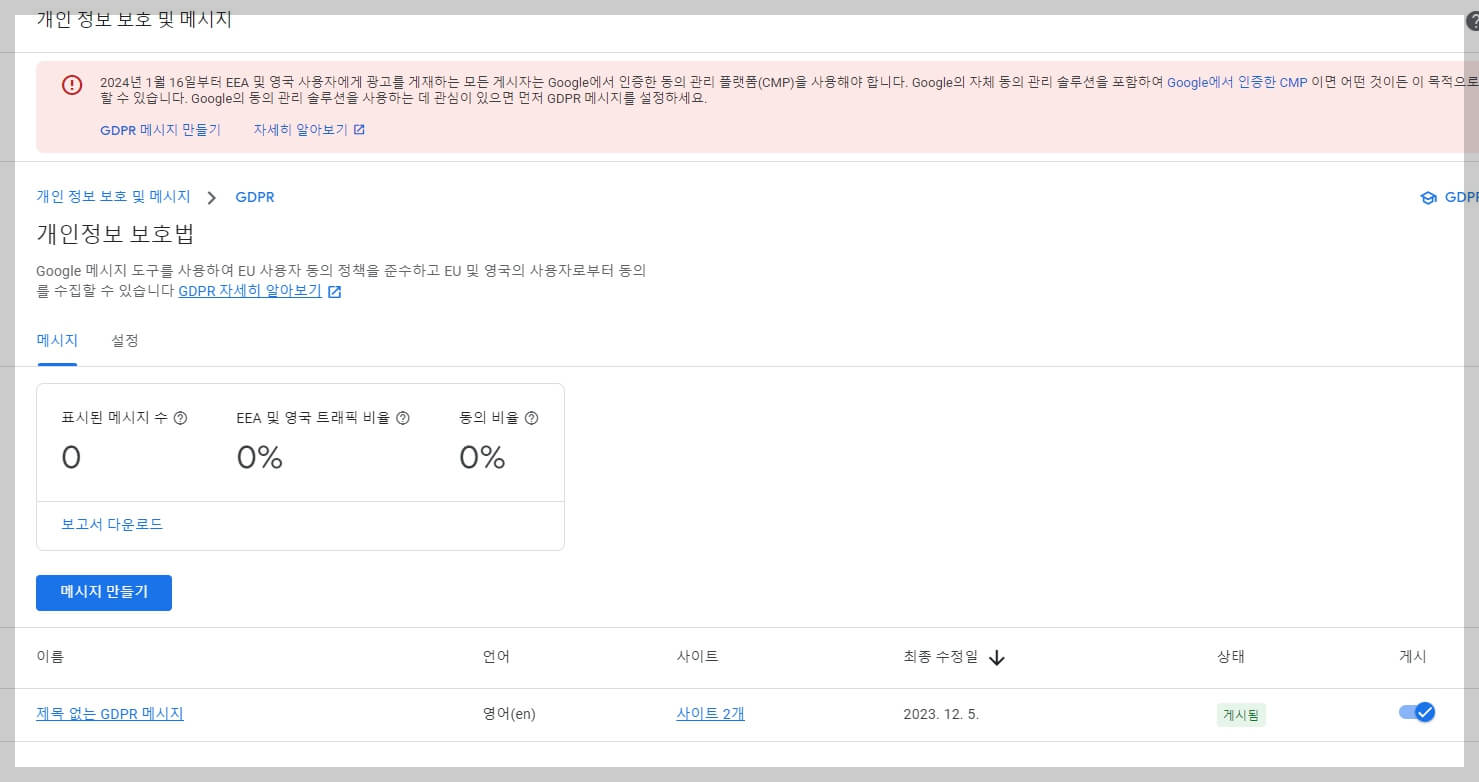Click the 개인 정보 보호 및 메시지 breadcrumb
The height and width of the screenshot is (782, 1479).
(x=114, y=197)
